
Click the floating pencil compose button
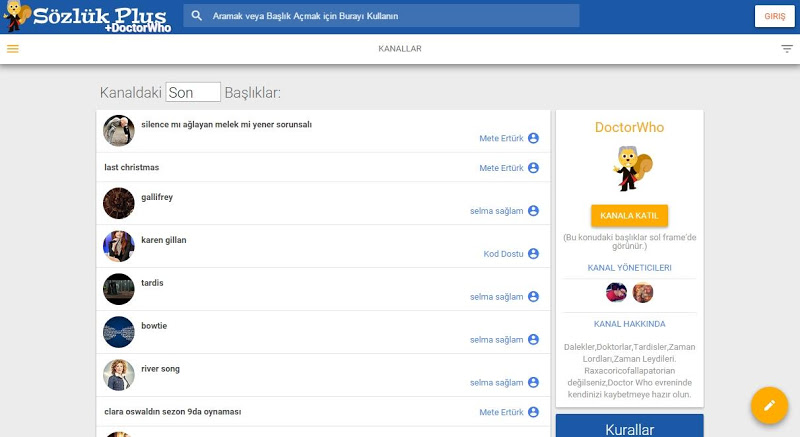click(769, 405)
